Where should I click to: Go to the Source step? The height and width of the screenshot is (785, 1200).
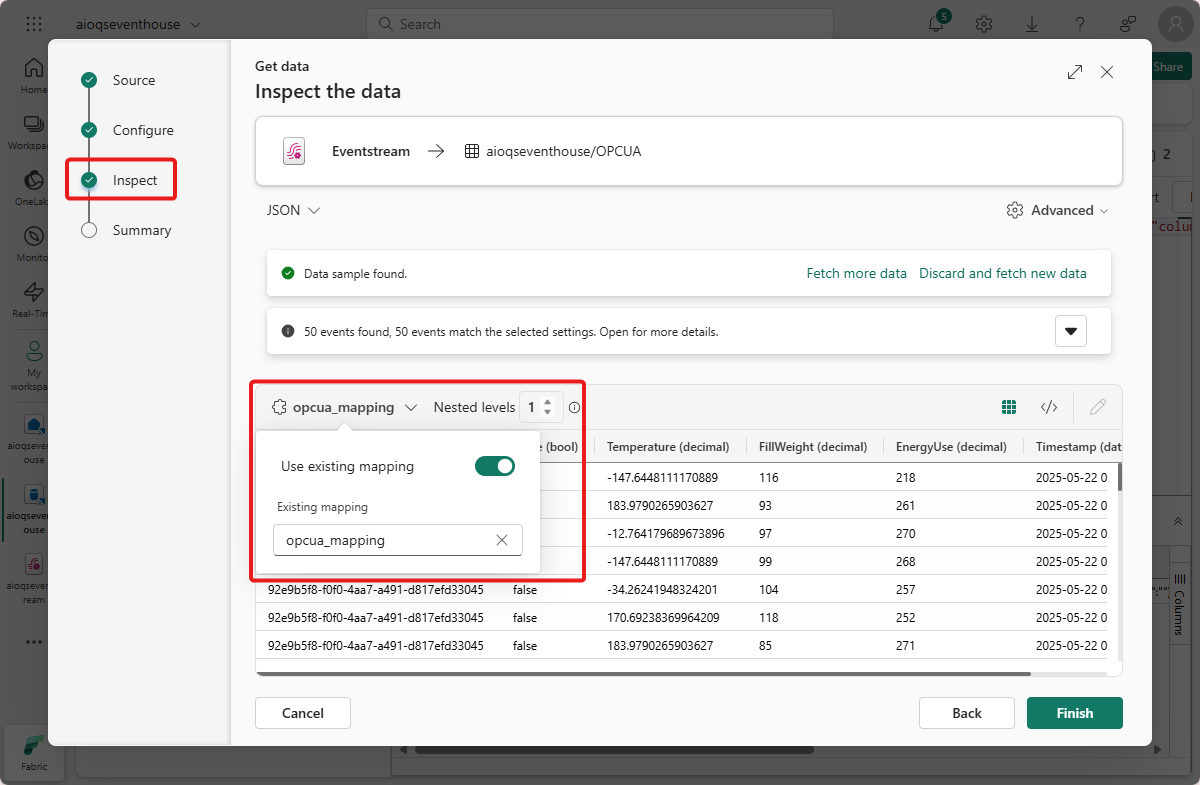(x=133, y=80)
